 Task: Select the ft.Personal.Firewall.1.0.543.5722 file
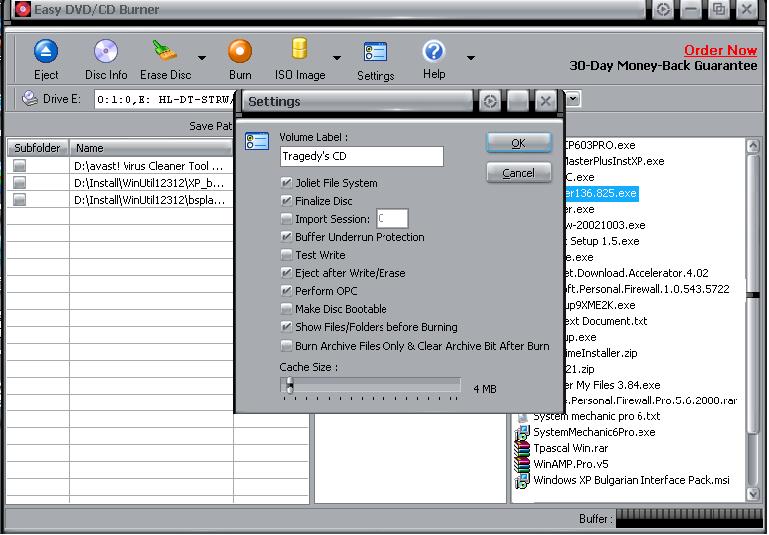point(647,289)
